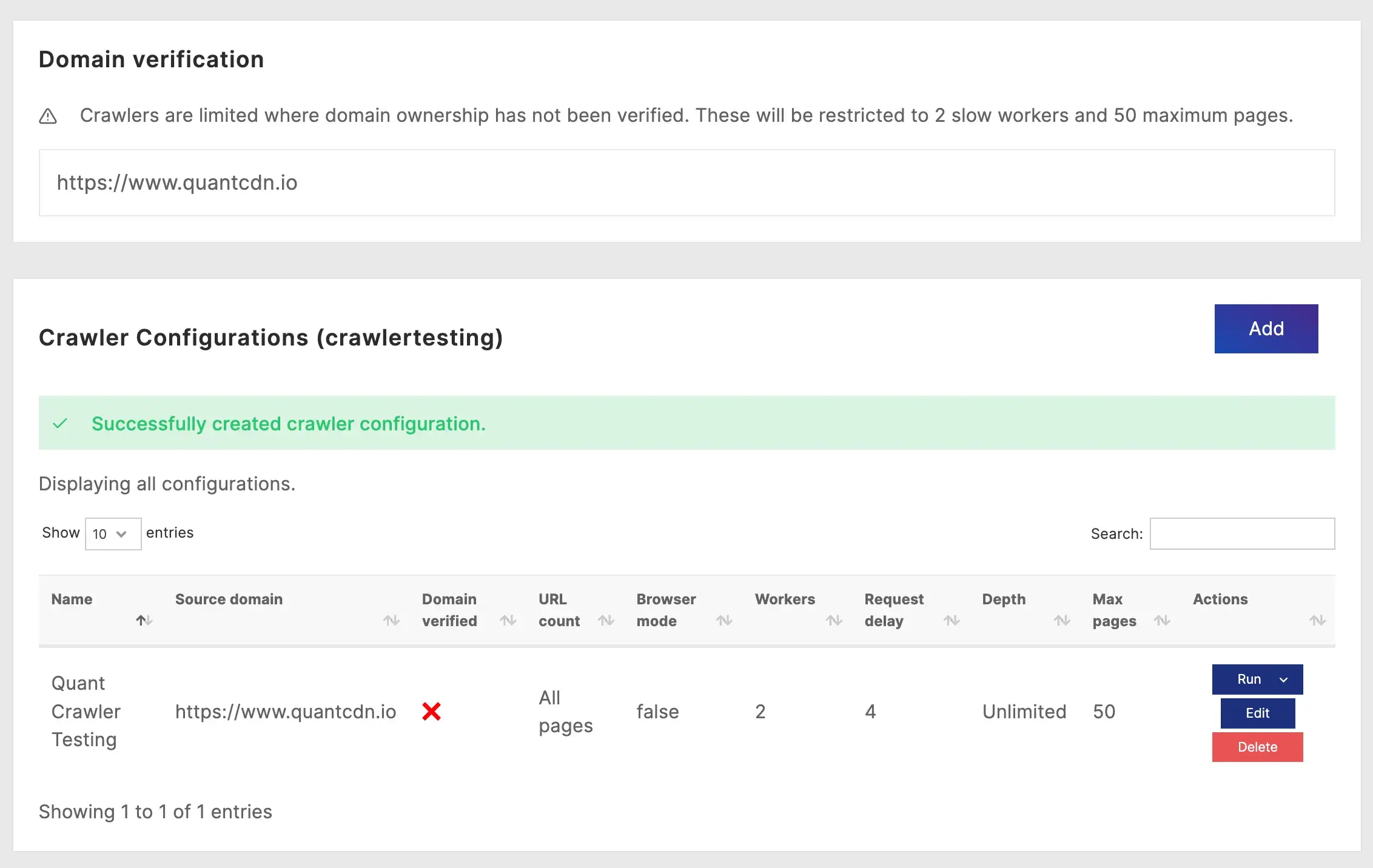This screenshot has height=868, width=1373.
Task: Select the Crawler Configurations heading
Action: [270, 338]
